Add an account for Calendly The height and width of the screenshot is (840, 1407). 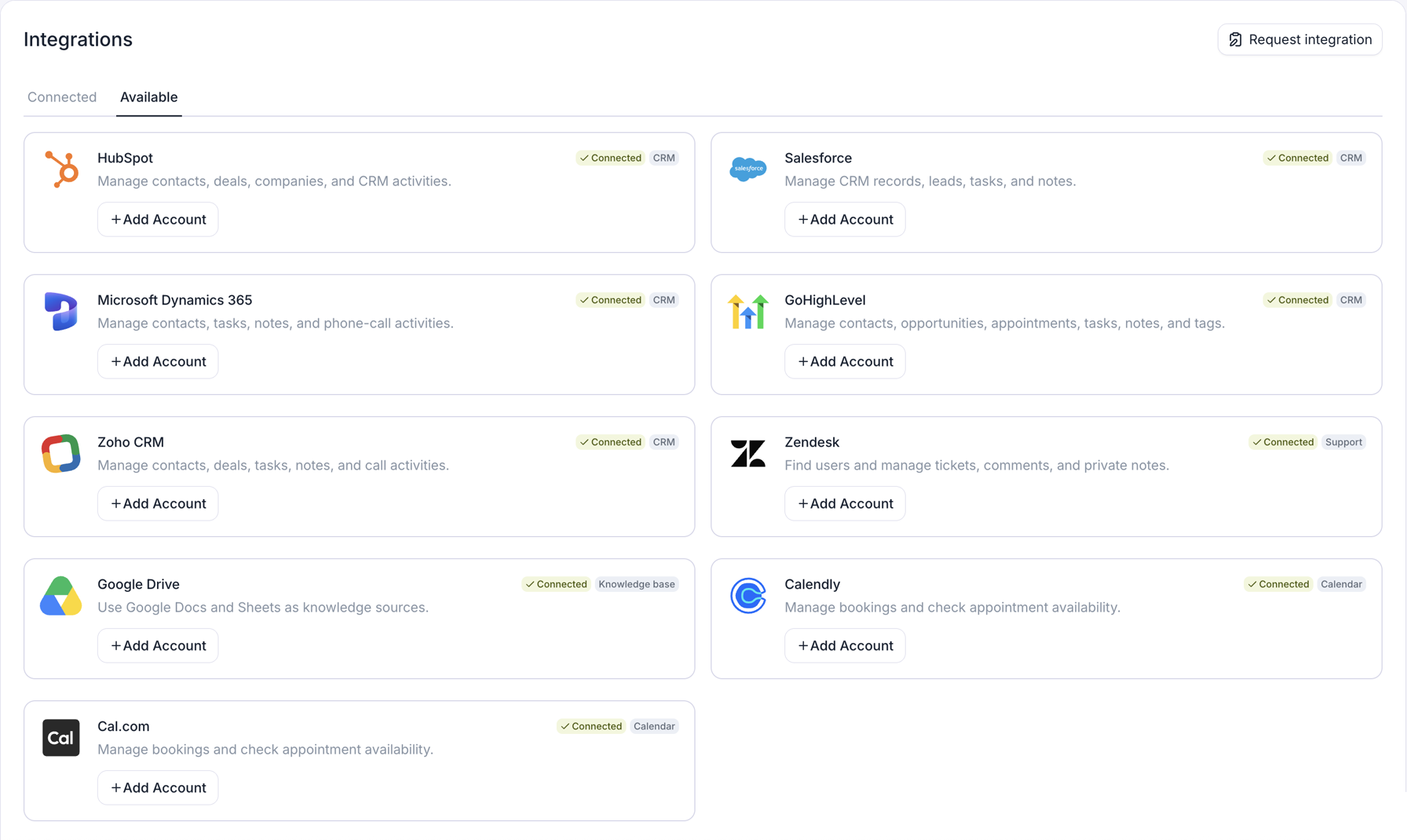(845, 645)
